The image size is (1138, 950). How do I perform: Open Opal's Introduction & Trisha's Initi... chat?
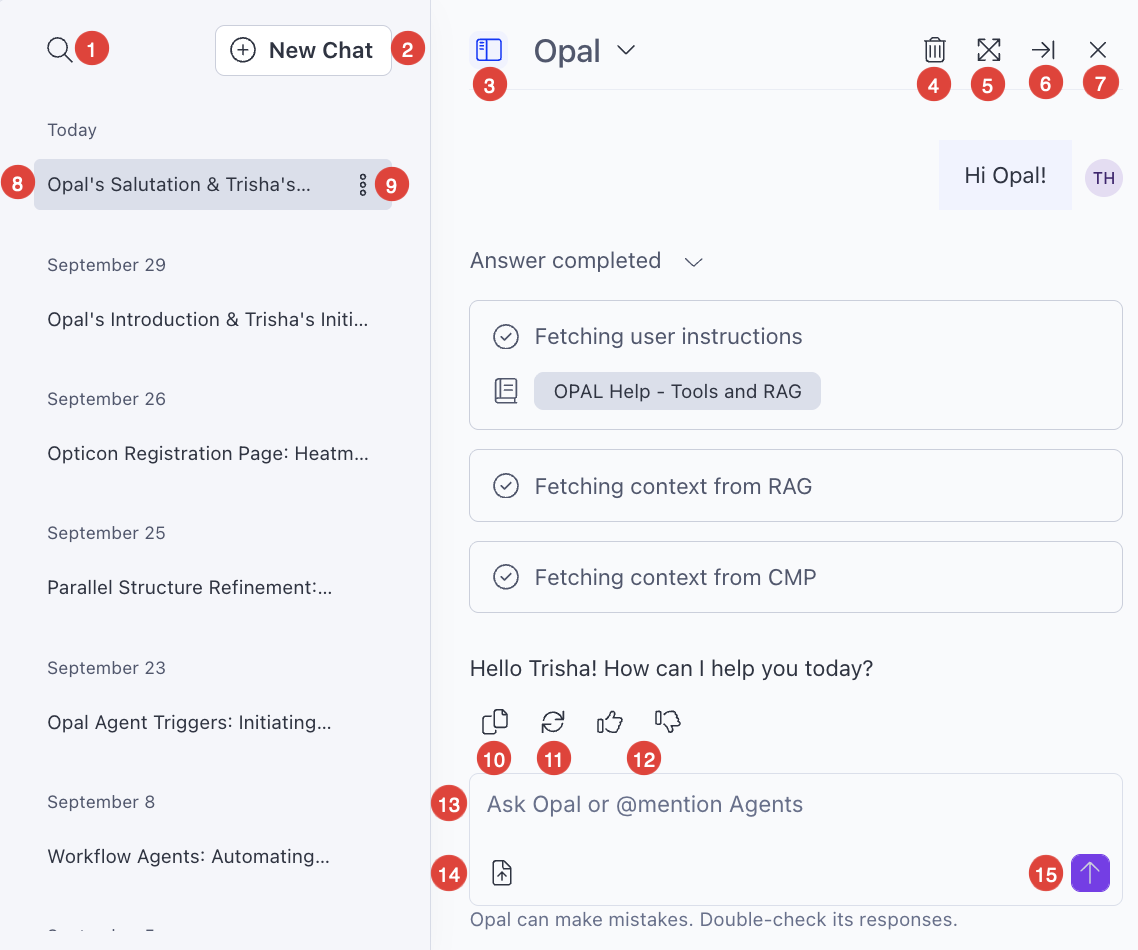pos(208,319)
